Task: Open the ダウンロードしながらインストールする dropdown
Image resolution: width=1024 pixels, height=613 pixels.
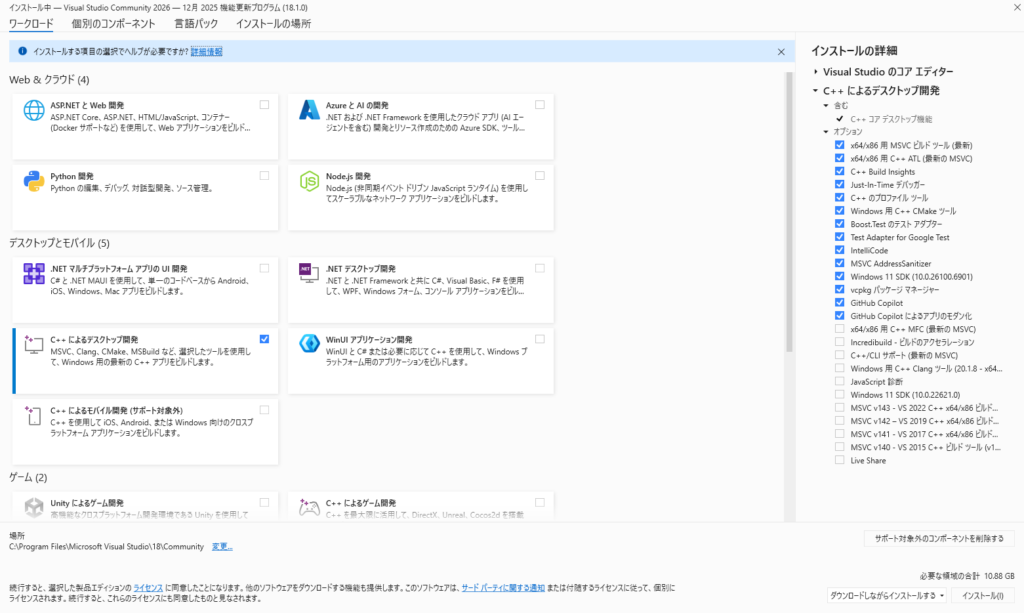Action: [x=887, y=596]
